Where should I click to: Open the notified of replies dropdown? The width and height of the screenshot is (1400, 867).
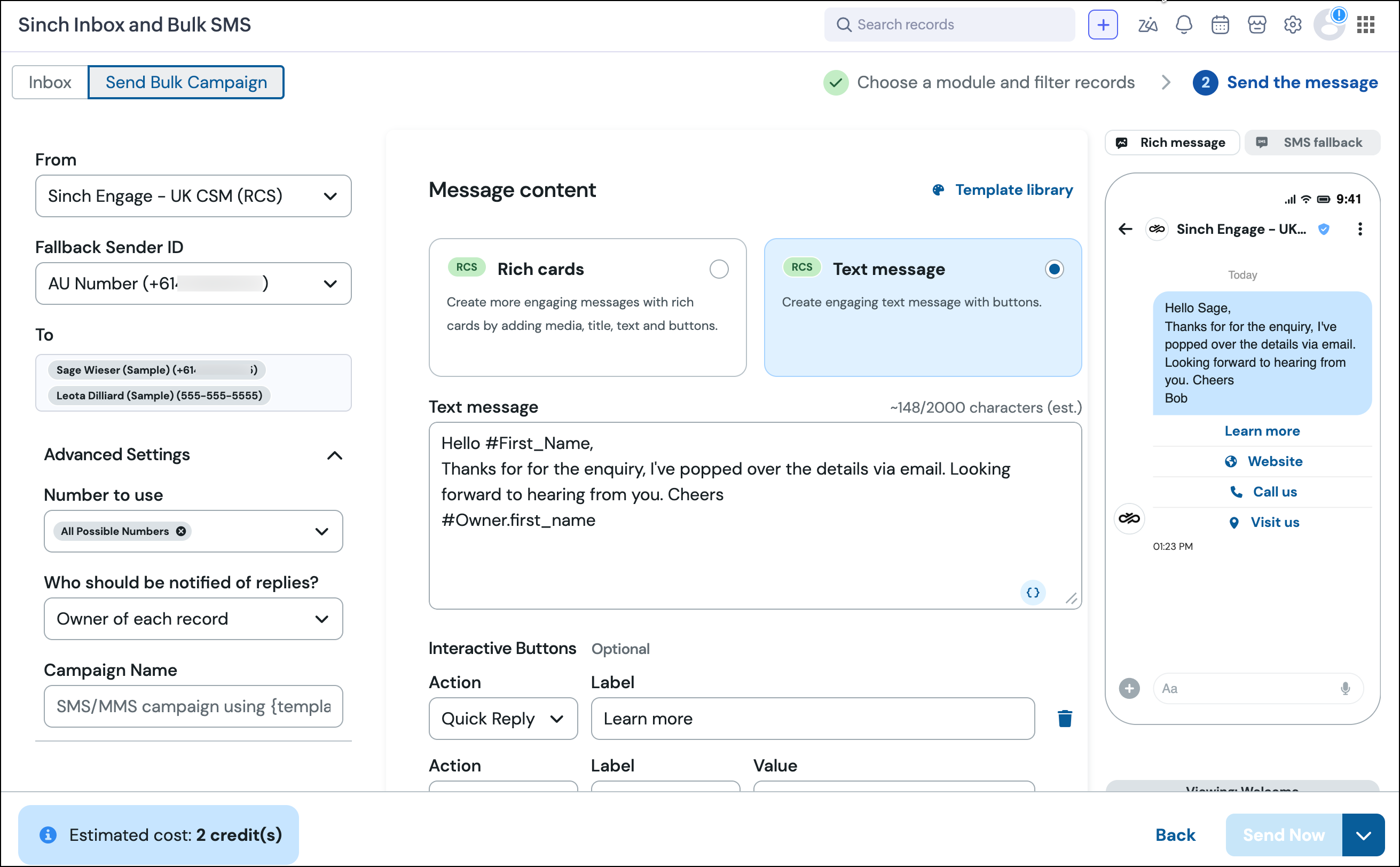193,619
